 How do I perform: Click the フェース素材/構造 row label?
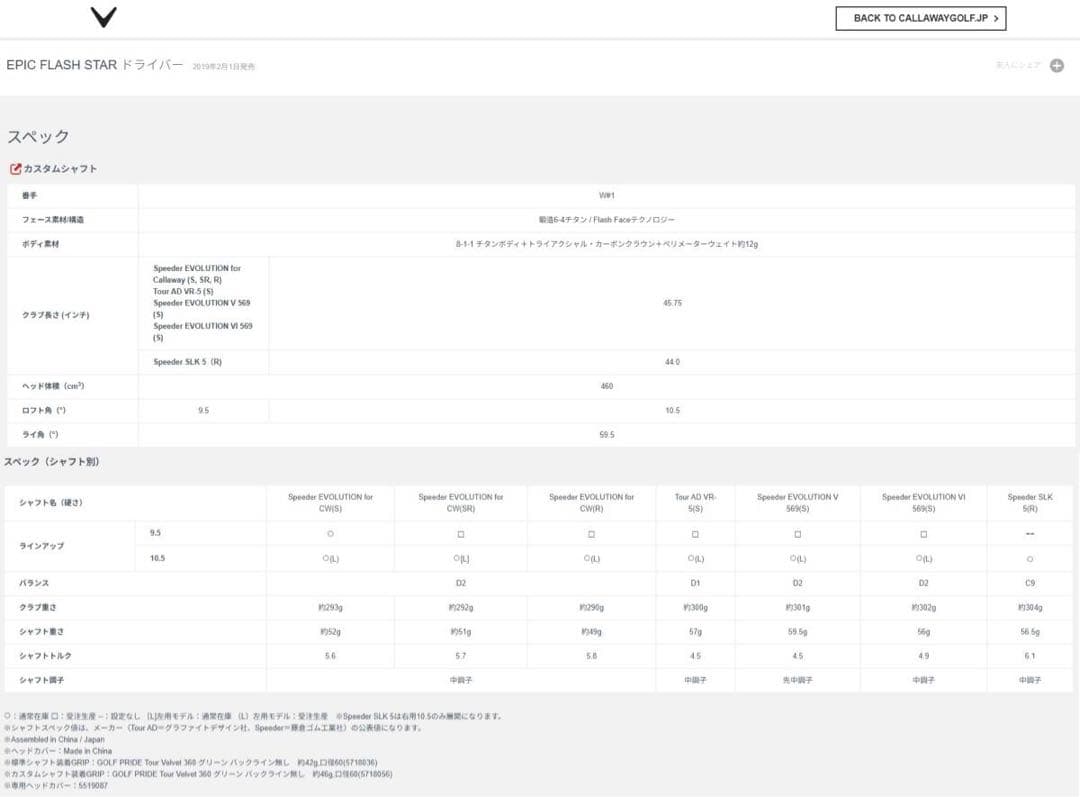(x=53, y=220)
